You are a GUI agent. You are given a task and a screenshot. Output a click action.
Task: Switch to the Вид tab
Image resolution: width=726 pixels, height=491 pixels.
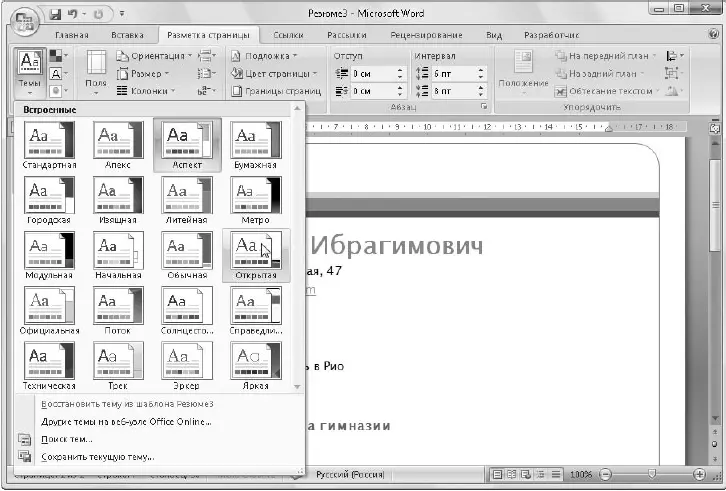[x=494, y=35]
